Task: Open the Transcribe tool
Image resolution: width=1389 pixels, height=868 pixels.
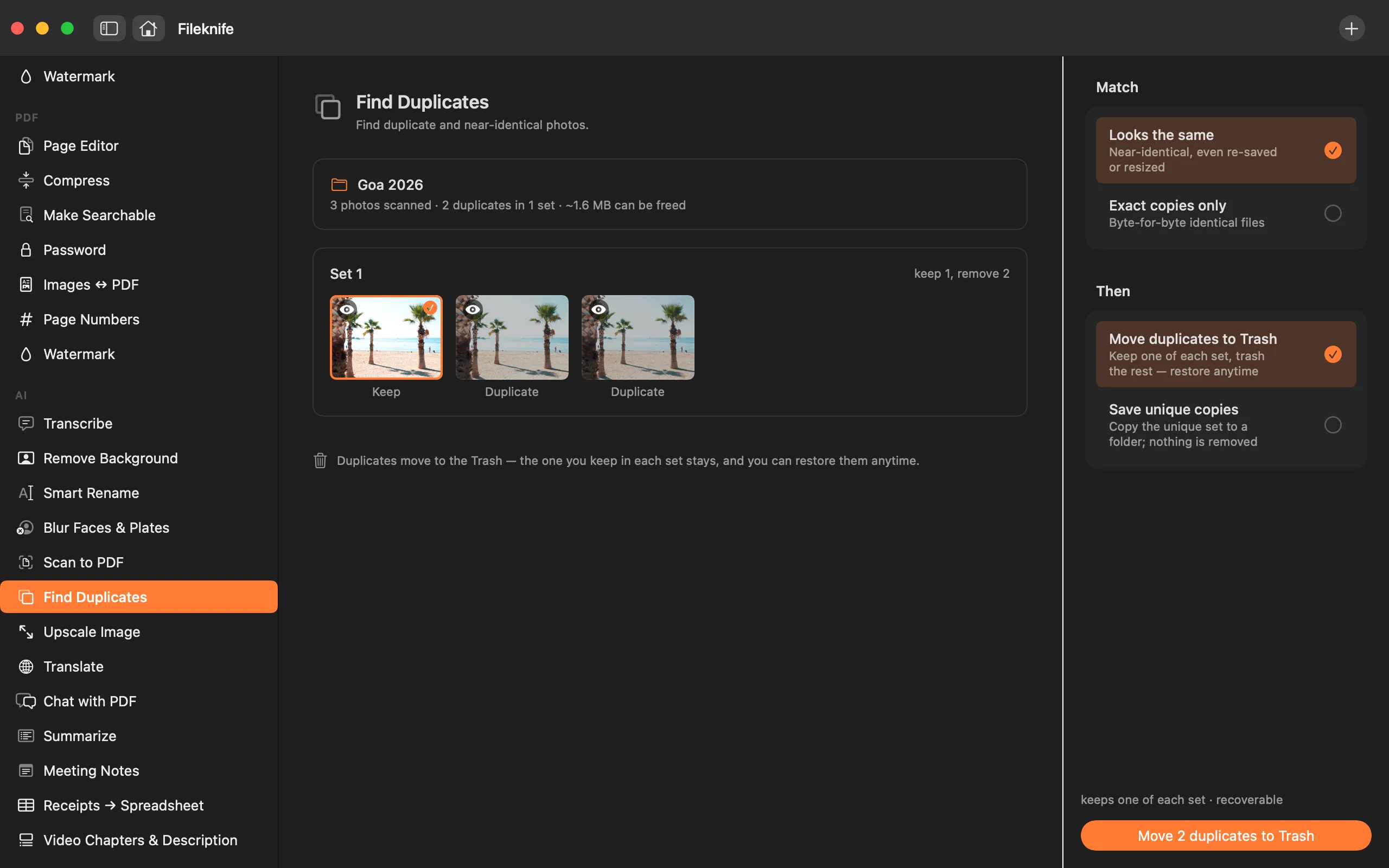Action: tap(139, 424)
